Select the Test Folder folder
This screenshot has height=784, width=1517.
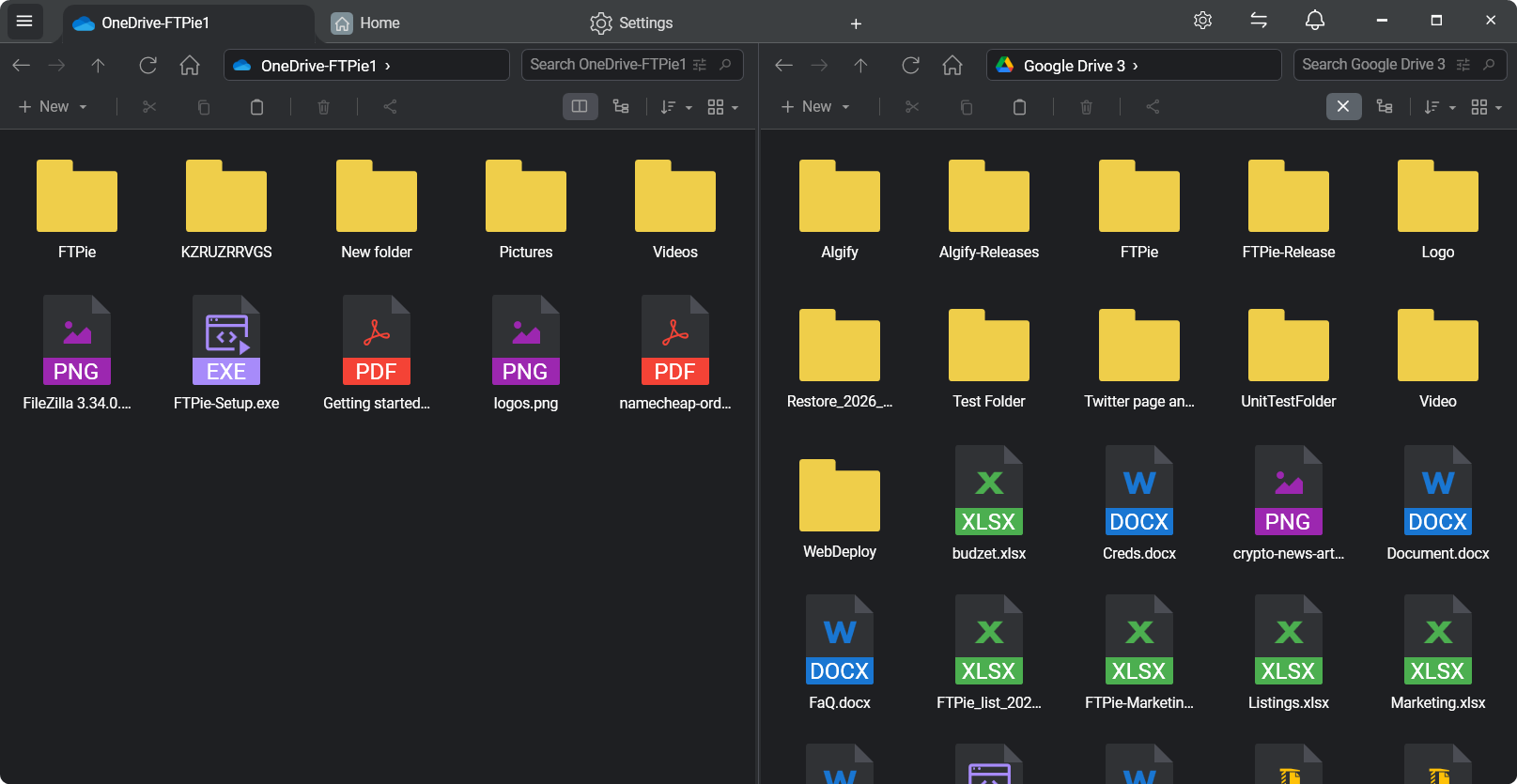(x=989, y=360)
